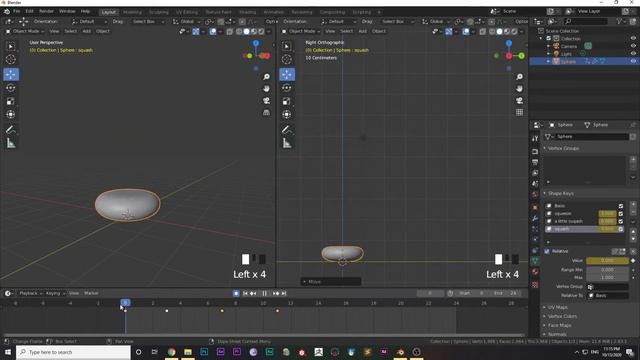The image size is (640, 360).
Task: Open the File menu
Action: [x=17, y=11]
